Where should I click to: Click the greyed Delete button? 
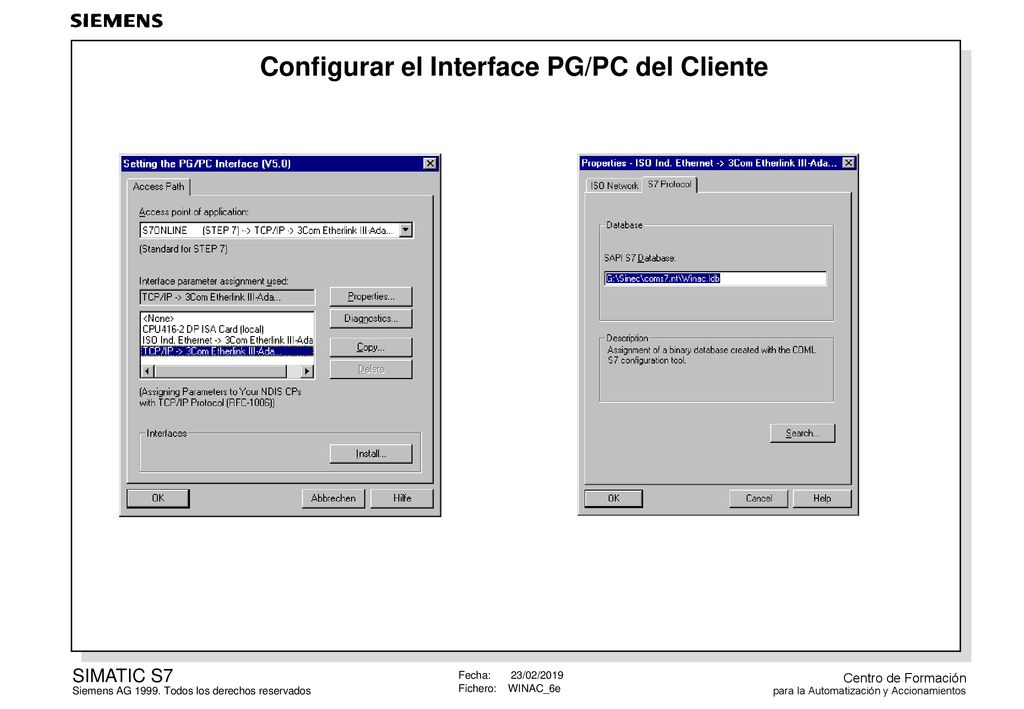tap(371, 370)
